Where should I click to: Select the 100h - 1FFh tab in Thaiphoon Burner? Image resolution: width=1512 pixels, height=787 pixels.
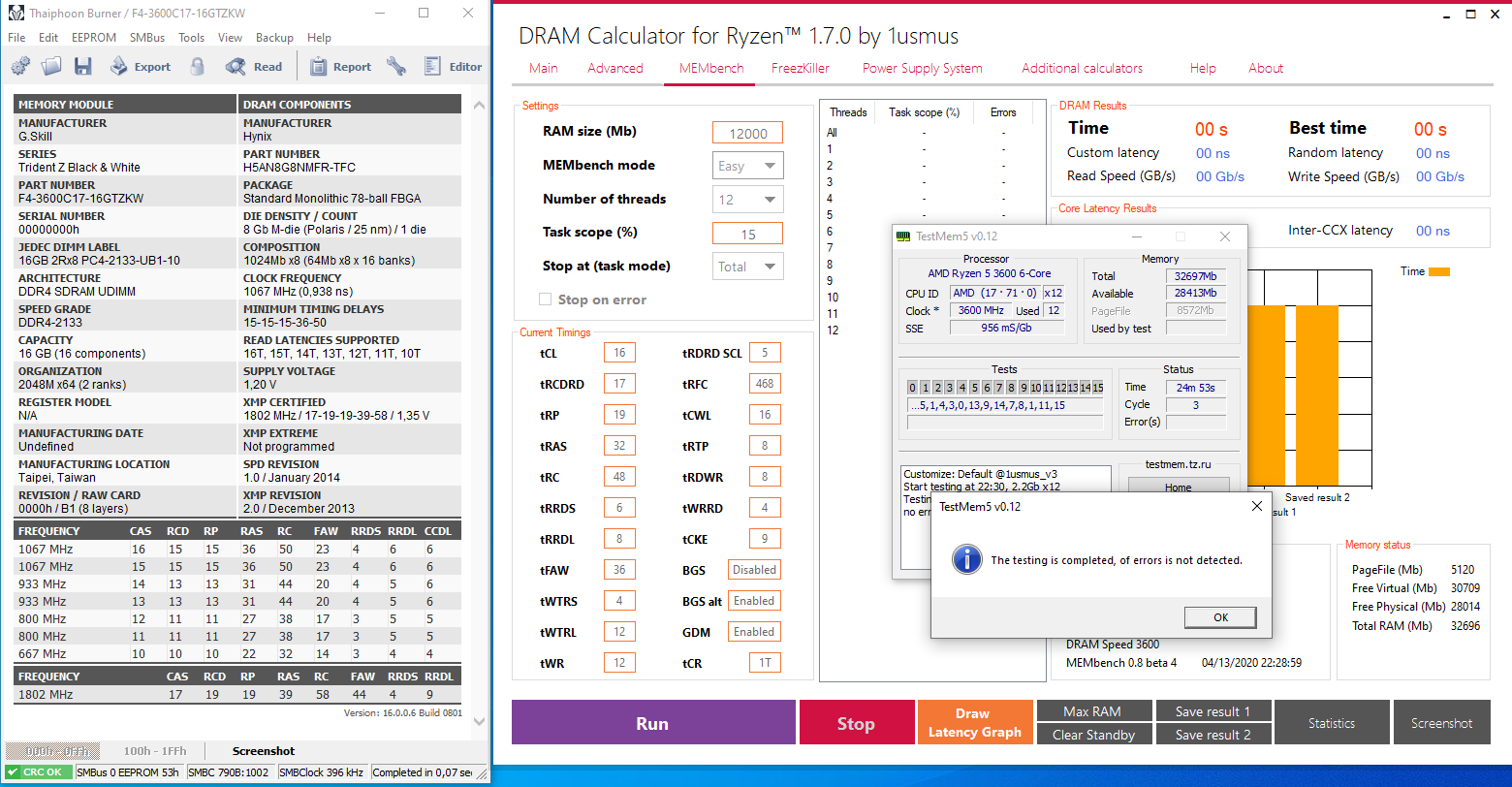(154, 751)
